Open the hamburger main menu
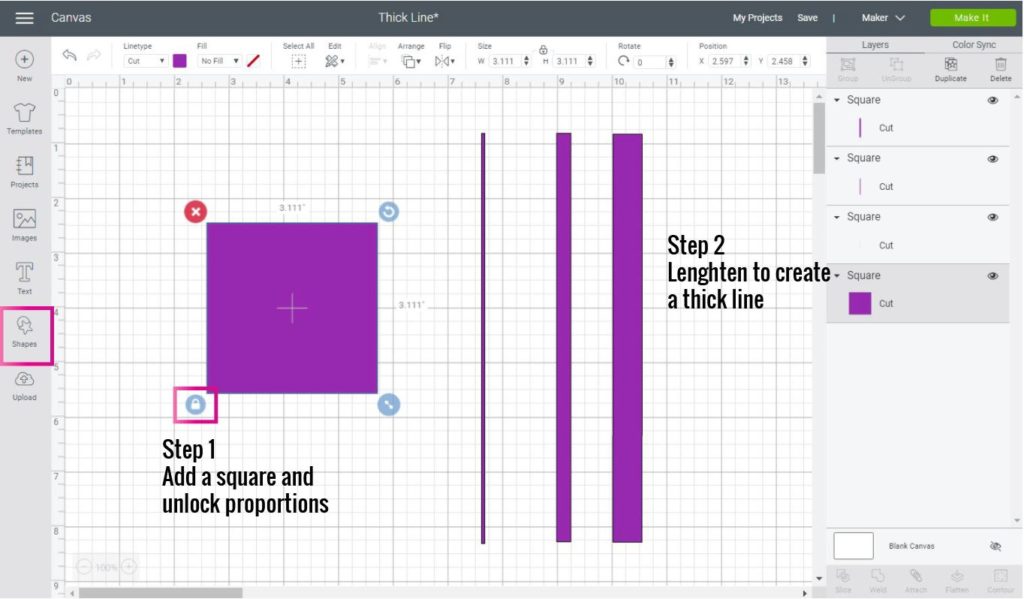Screen dimensions: 1024x599 pos(24,18)
